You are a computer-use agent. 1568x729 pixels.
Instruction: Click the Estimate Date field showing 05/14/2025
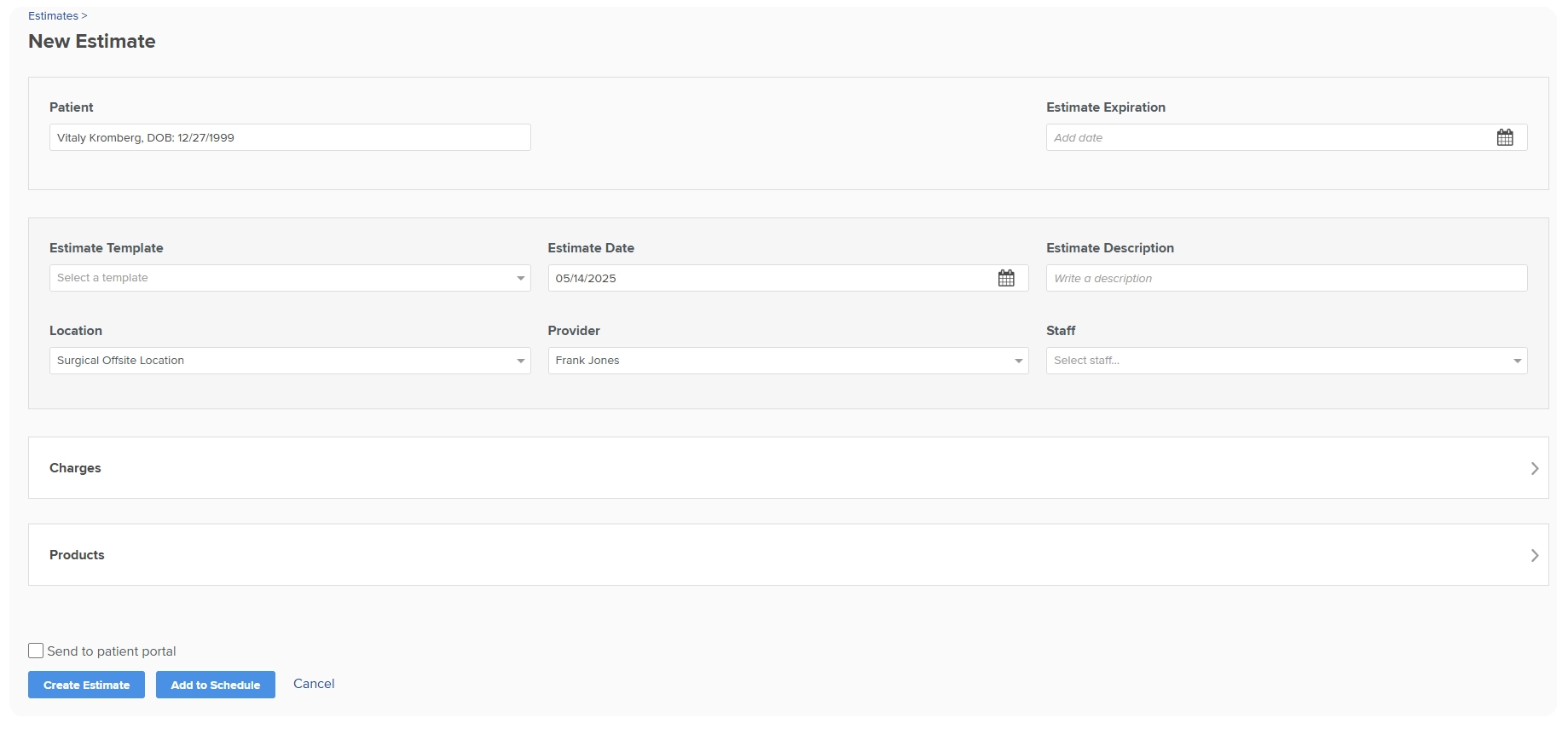coord(767,278)
